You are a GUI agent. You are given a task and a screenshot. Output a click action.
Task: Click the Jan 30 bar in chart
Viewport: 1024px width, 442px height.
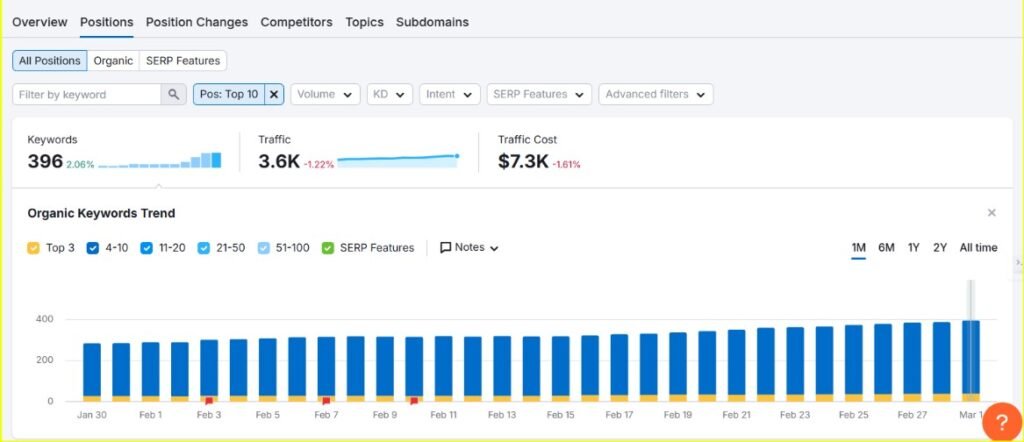pyautogui.click(x=92, y=372)
